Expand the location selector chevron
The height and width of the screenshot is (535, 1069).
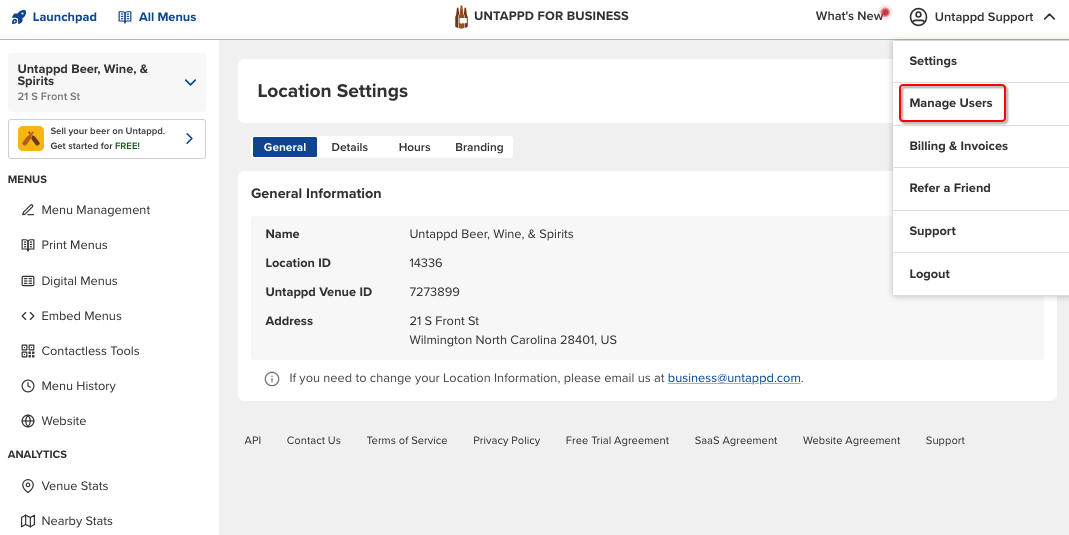(x=190, y=82)
